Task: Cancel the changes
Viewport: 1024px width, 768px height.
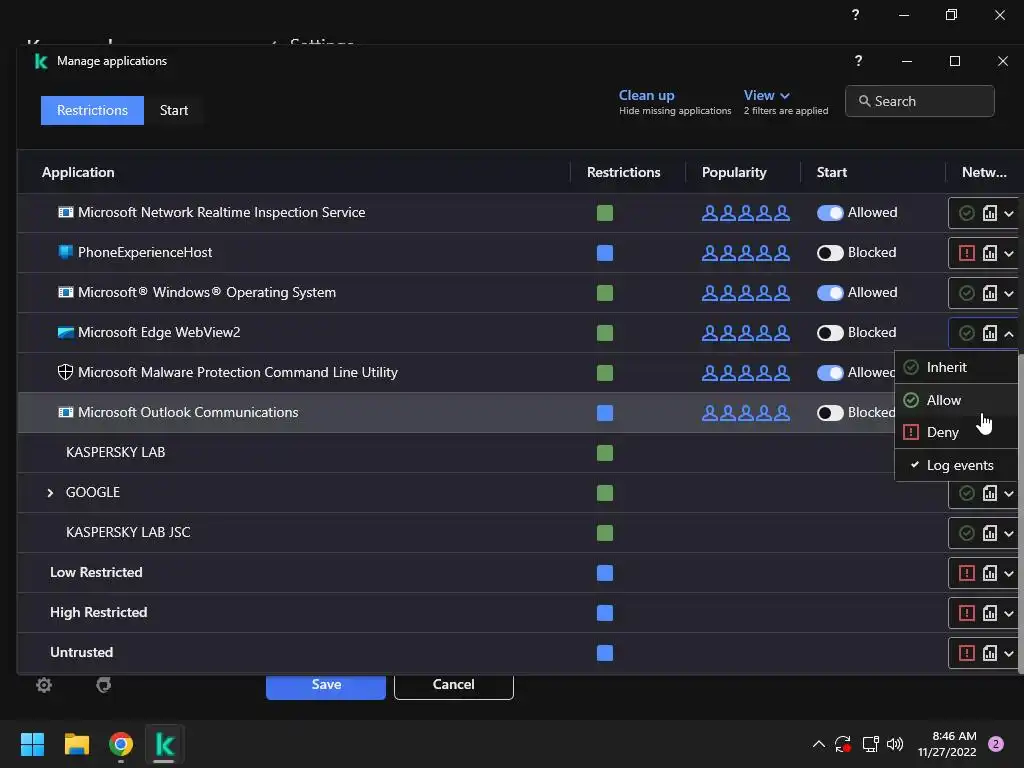Action: (453, 684)
